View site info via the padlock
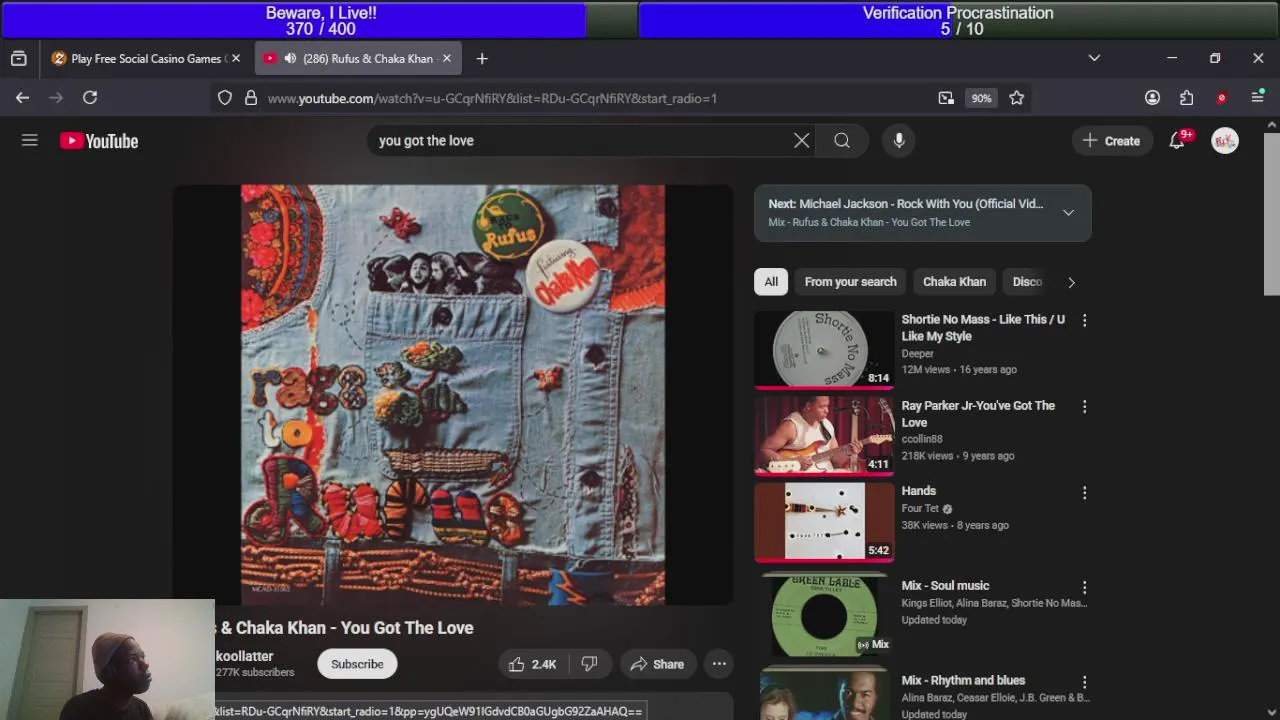 click(x=251, y=98)
